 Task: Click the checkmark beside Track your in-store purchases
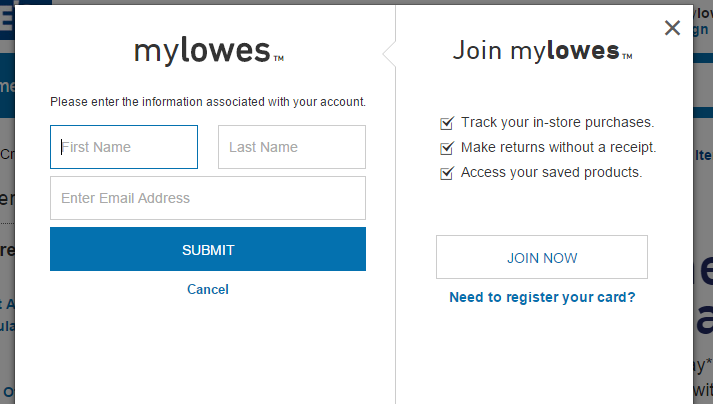tap(447, 123)
